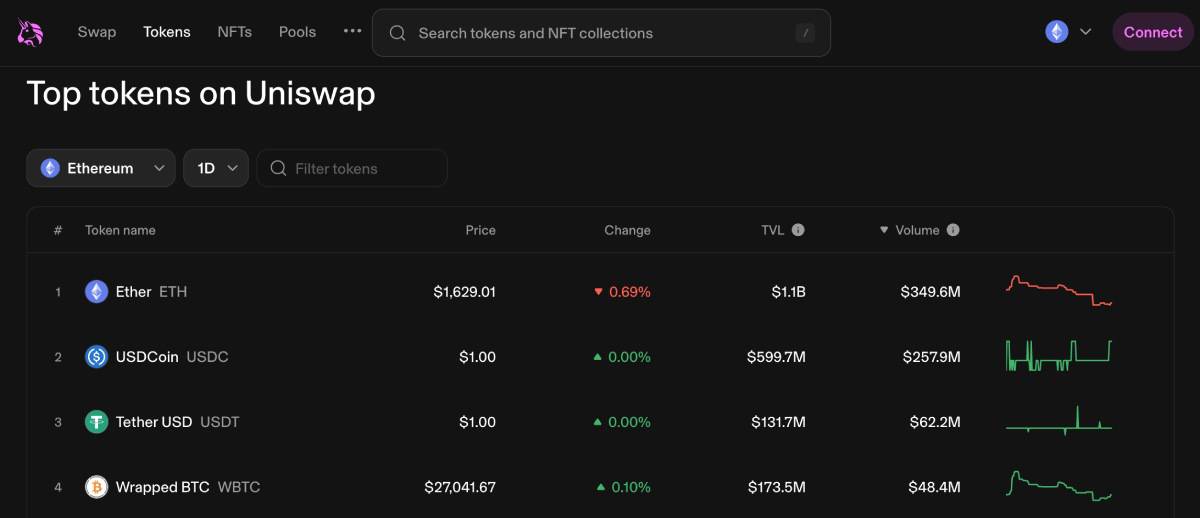Click the Tether USD TVL $131.7M

click(x=778, y=422)
